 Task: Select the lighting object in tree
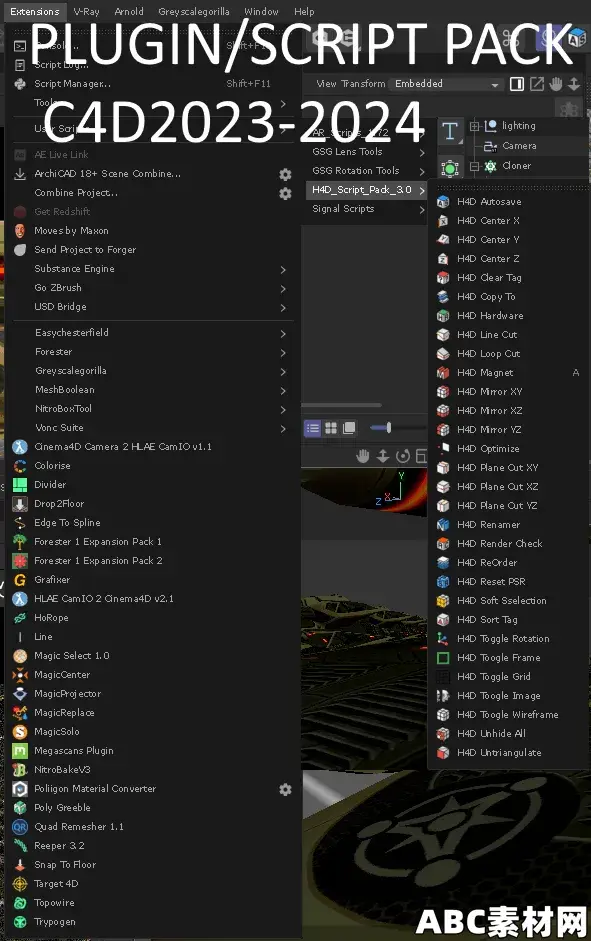click(519, 126)
